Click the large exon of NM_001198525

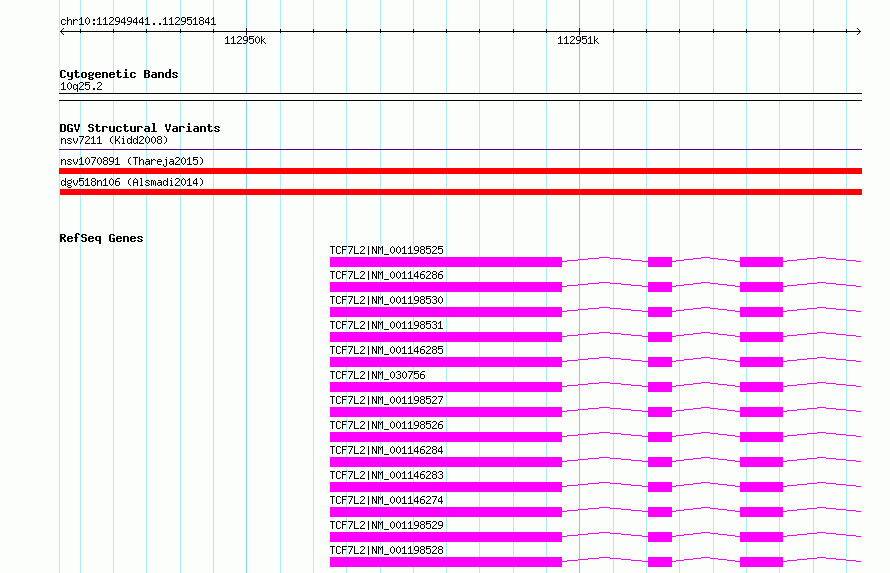(x=446, y=262)
